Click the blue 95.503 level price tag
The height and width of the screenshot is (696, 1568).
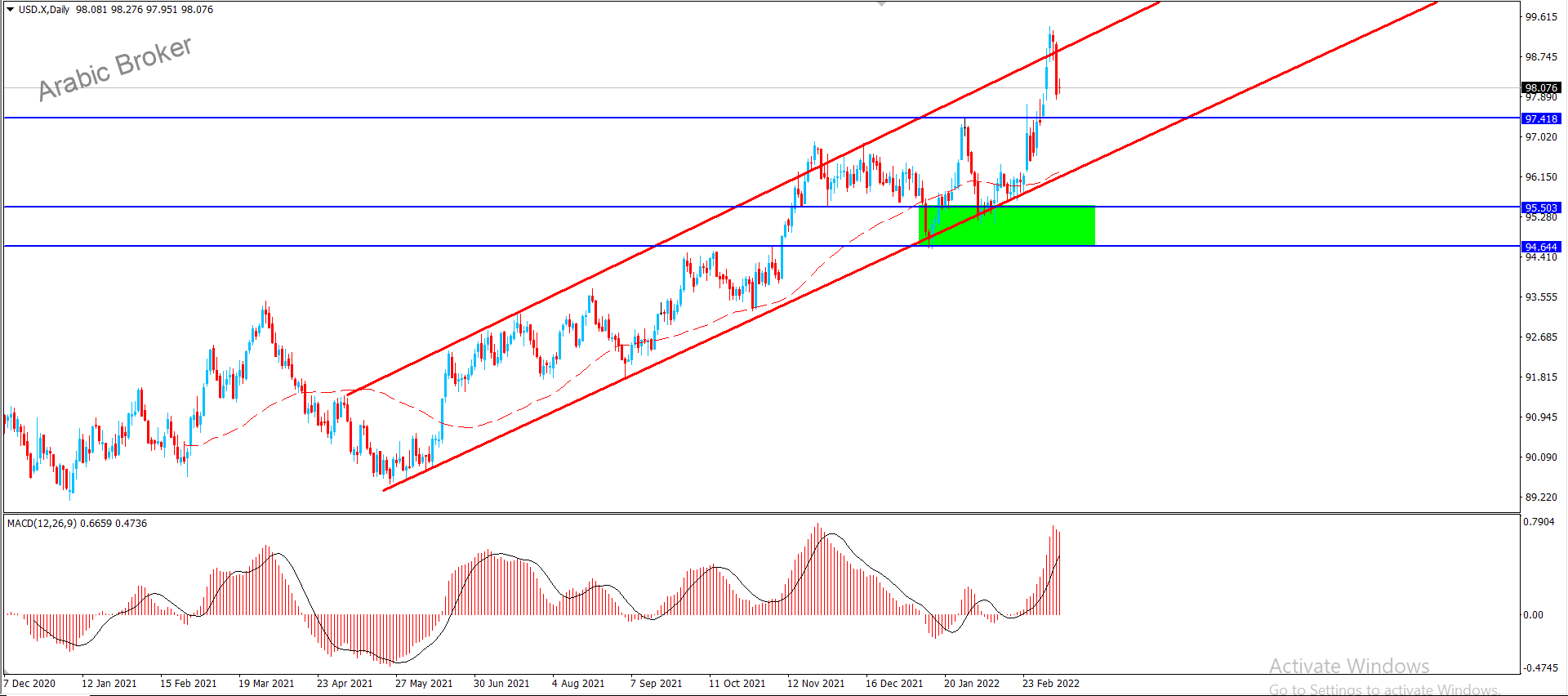point(1541,207)
